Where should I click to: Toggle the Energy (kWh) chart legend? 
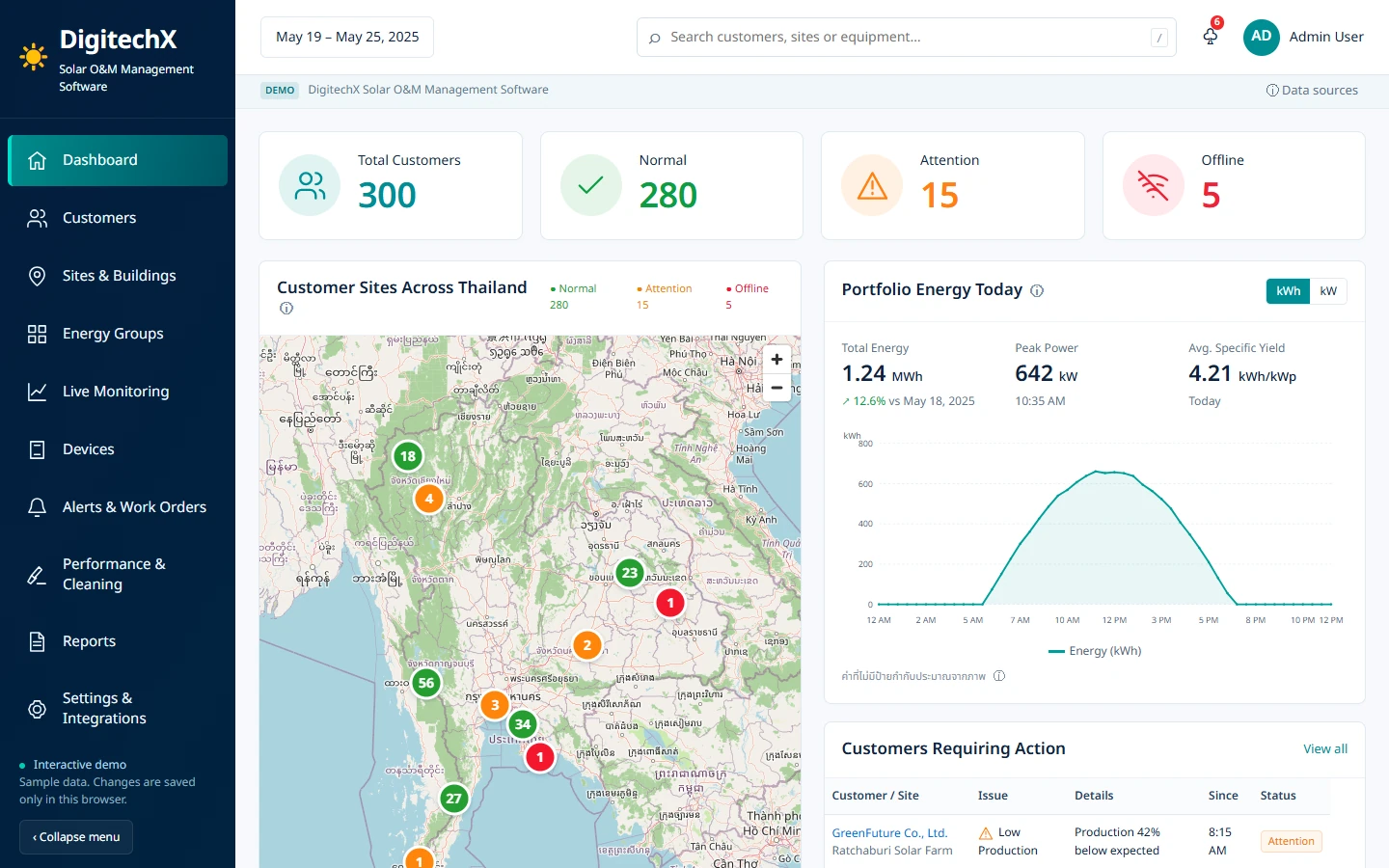pos(1095,651)
